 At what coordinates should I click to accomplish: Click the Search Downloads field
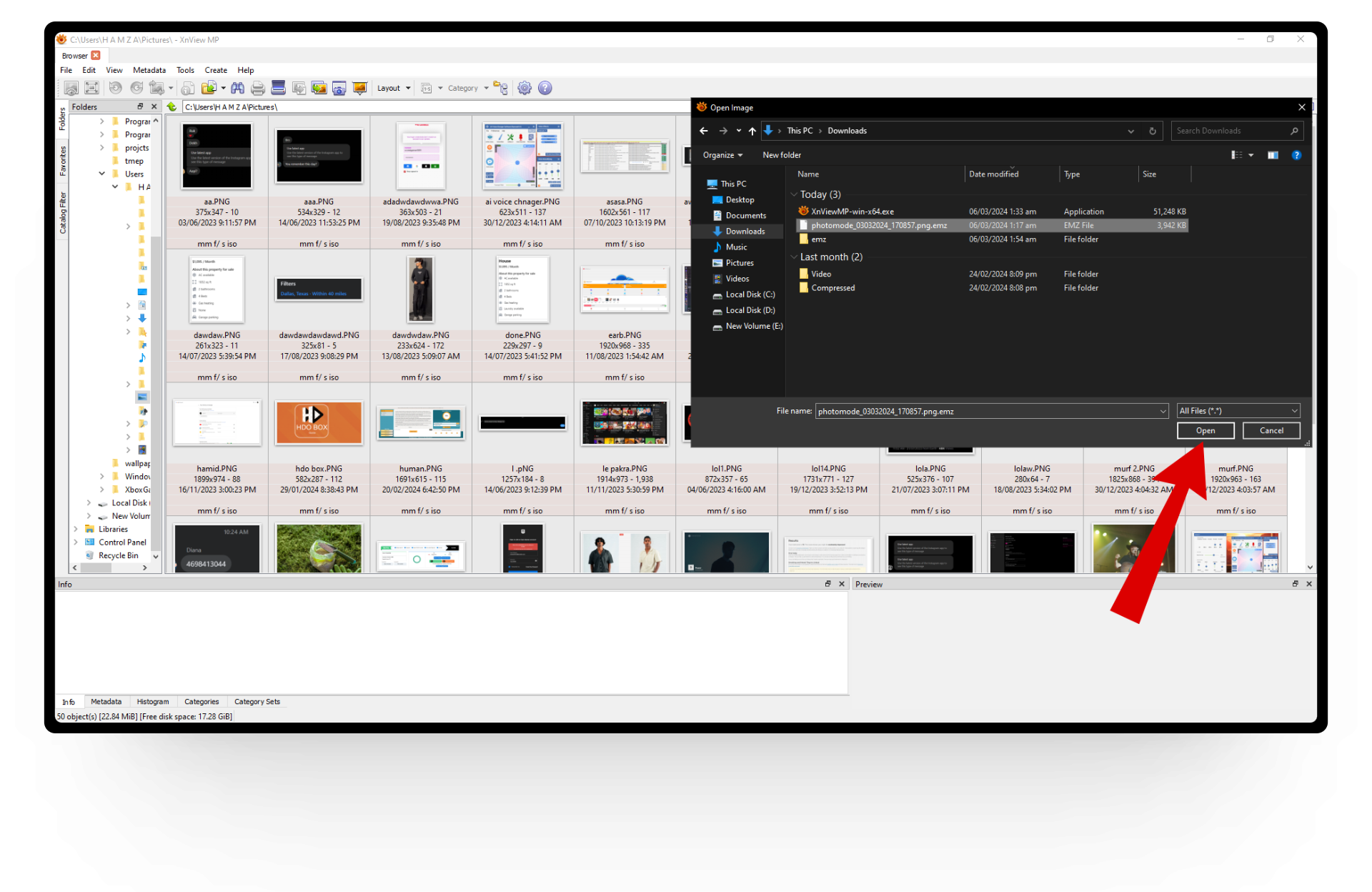(x=1231, y=131)
